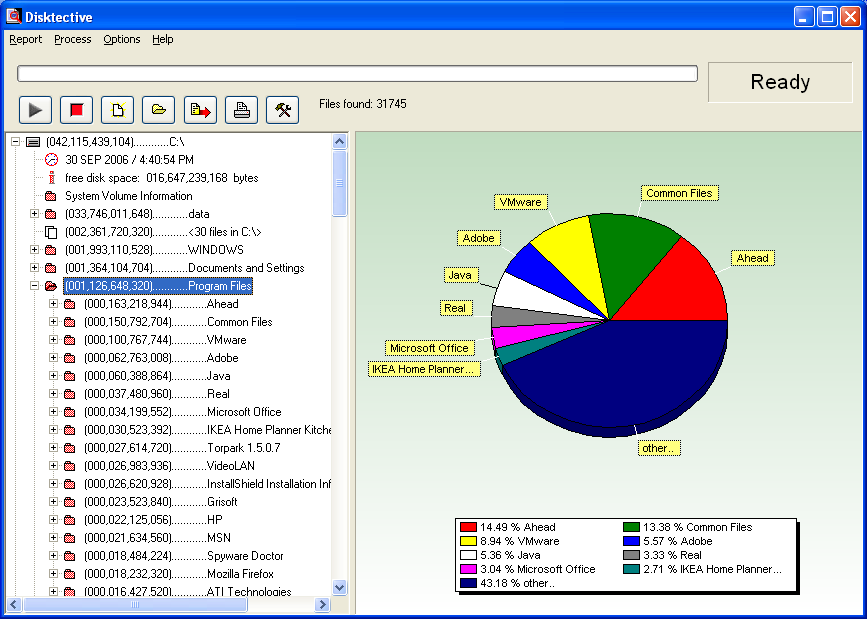The height and width of the screenshot is (619, 867).
Task: Click the Files found: 31745 text
Action: tap(363, 104)
